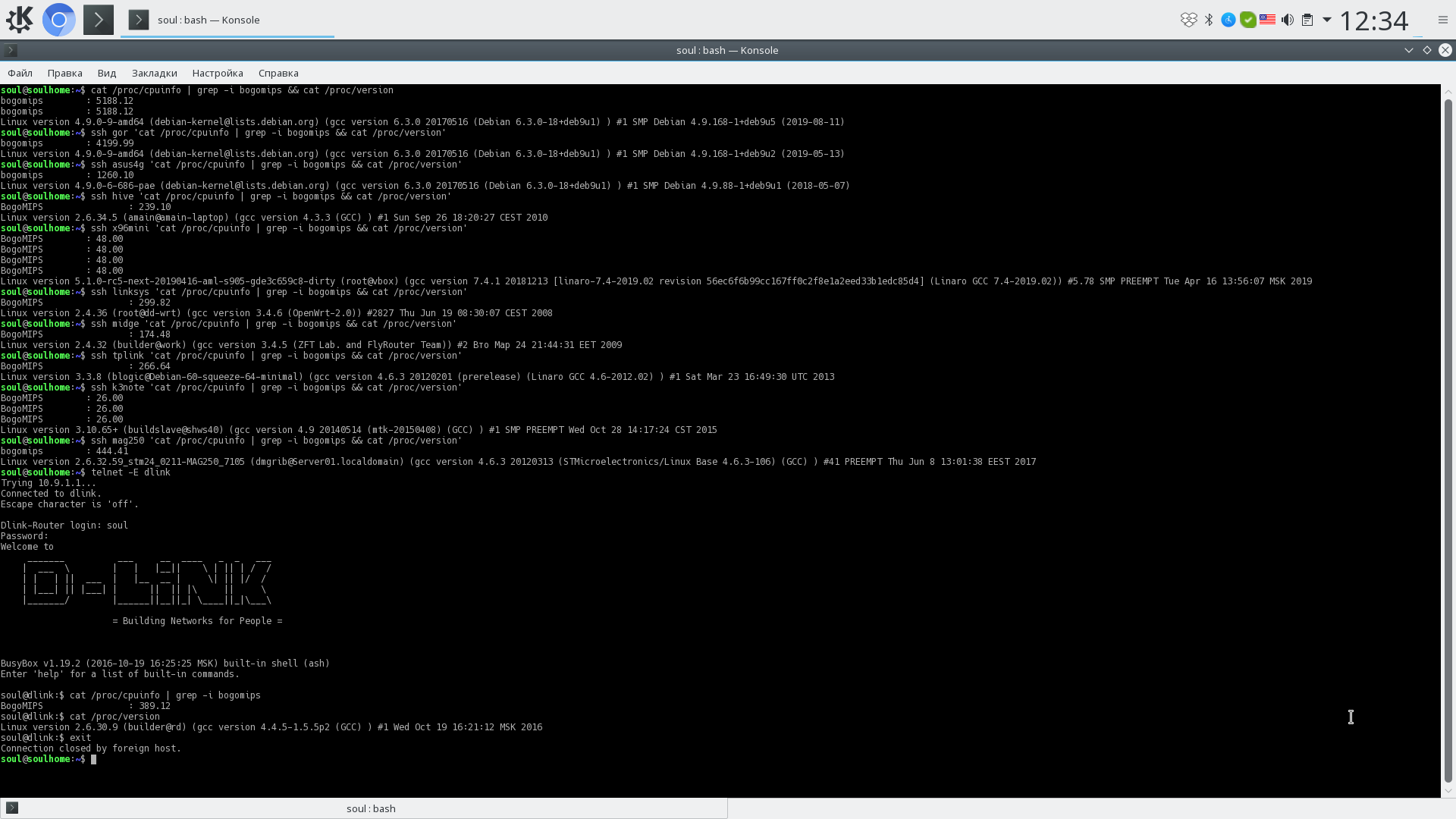Screen dimensions: 1456x819
Task: Click the green checkmark tray icon
Action: (x=1247, y=20)
